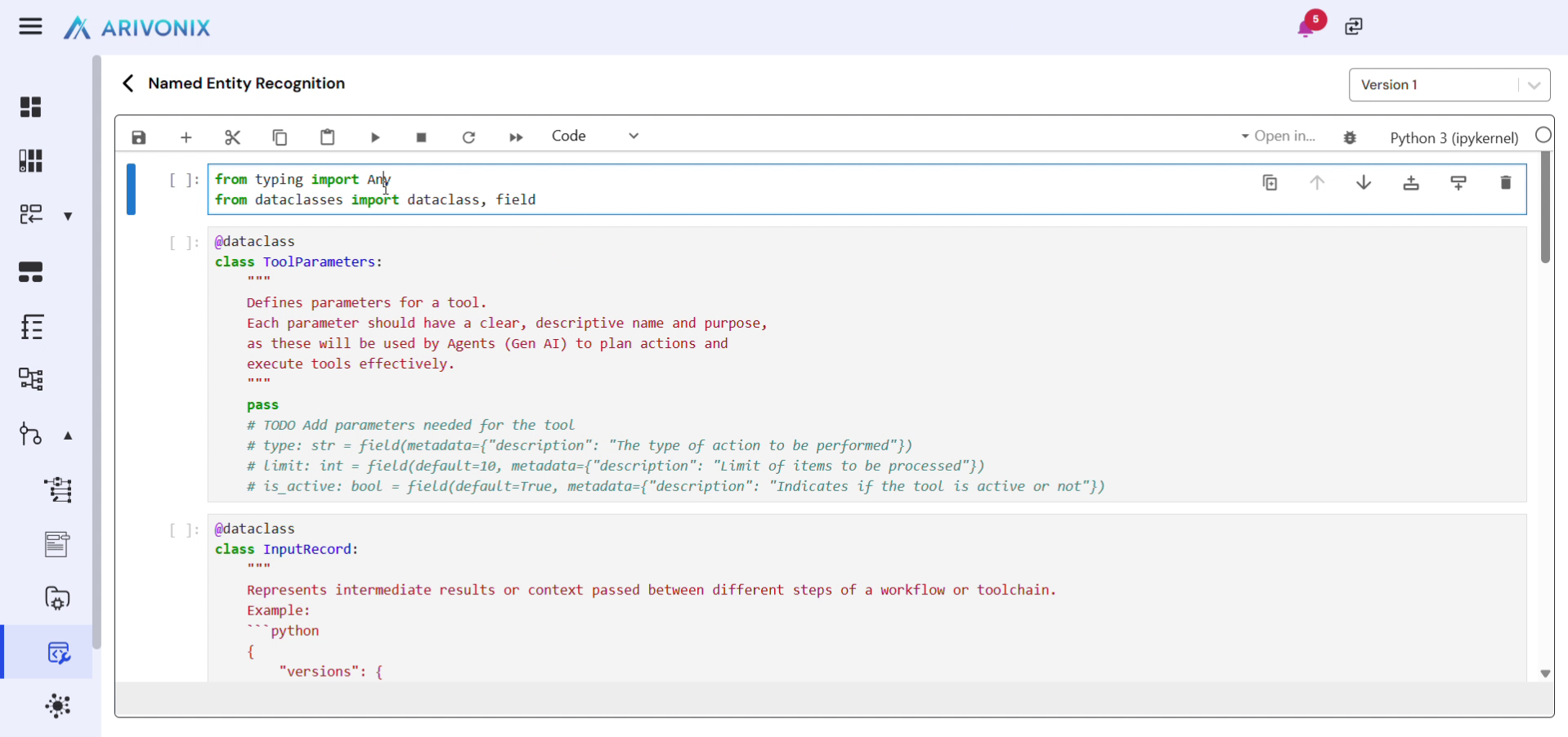
Task: Insert a new cell with the plus icon
Action: 186,137
